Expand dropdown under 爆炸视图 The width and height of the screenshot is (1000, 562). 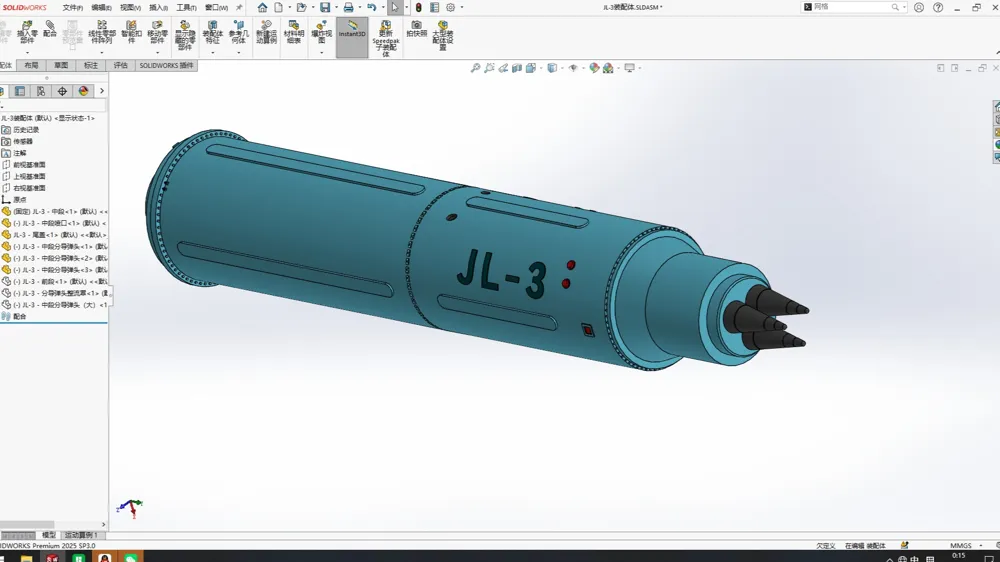[321, 52]
